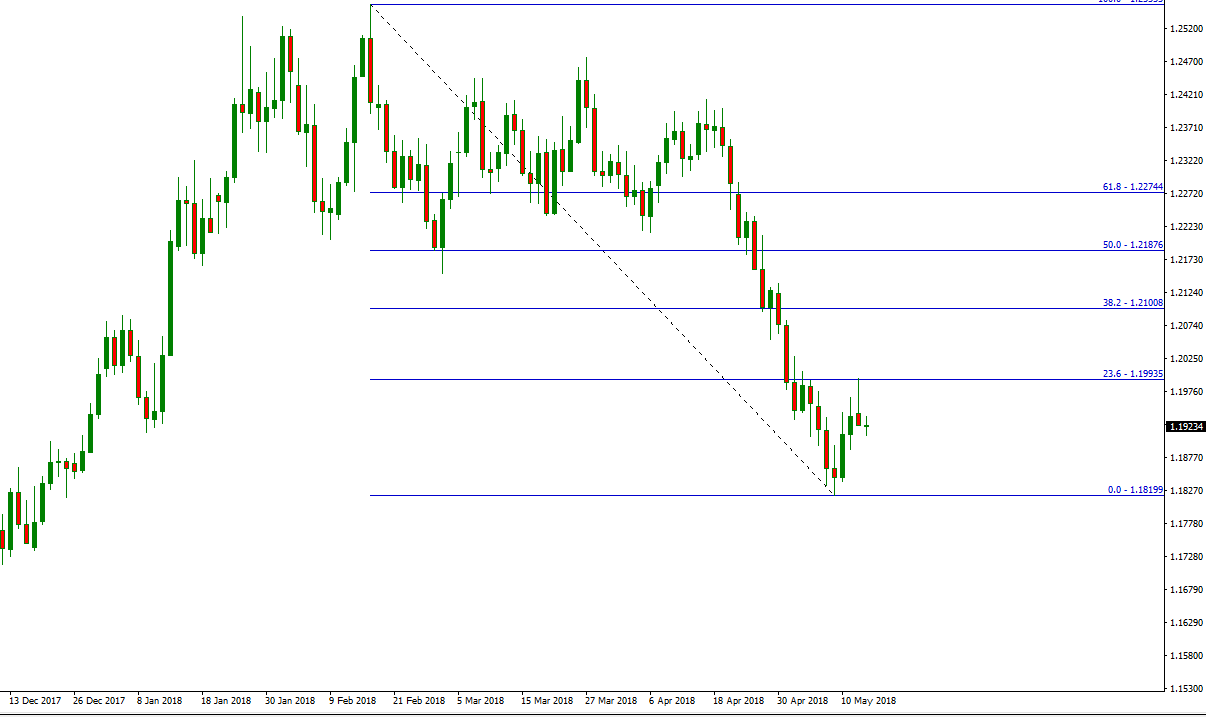Click the 9 Feb 2018 date label

point(352,701)
